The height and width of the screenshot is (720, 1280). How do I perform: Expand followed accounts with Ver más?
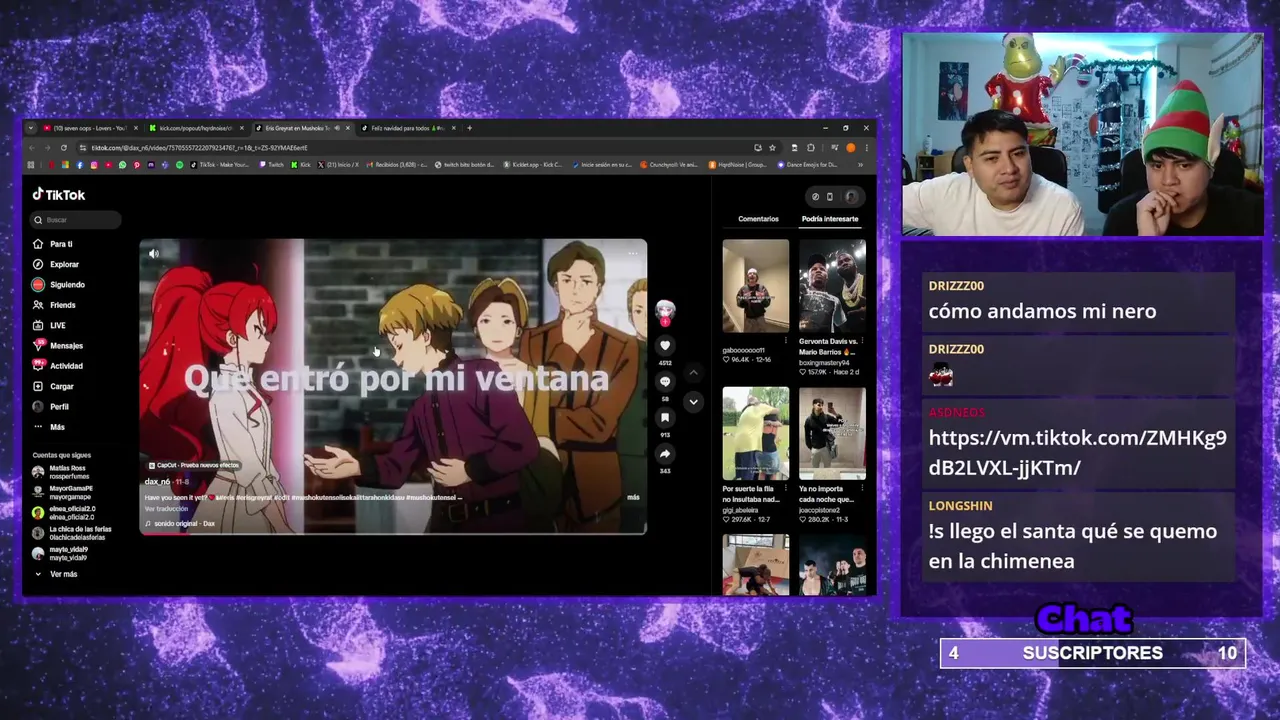click(x=56, y=574)
